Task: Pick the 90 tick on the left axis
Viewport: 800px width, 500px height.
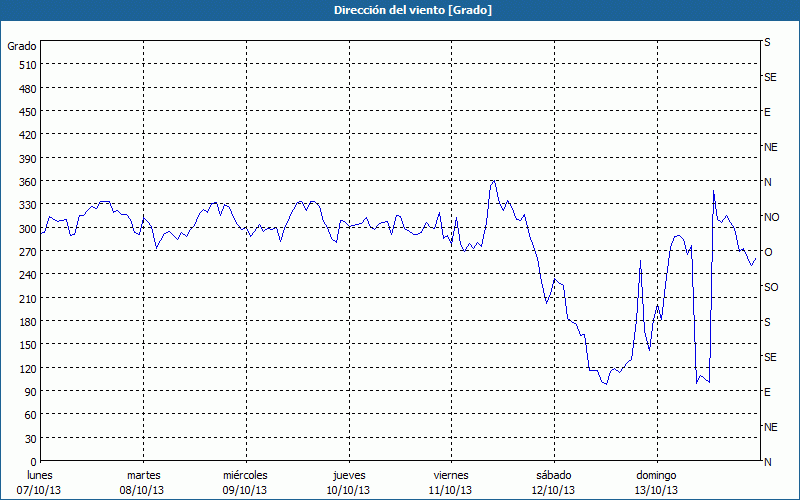Action: [x=28, y=392]
